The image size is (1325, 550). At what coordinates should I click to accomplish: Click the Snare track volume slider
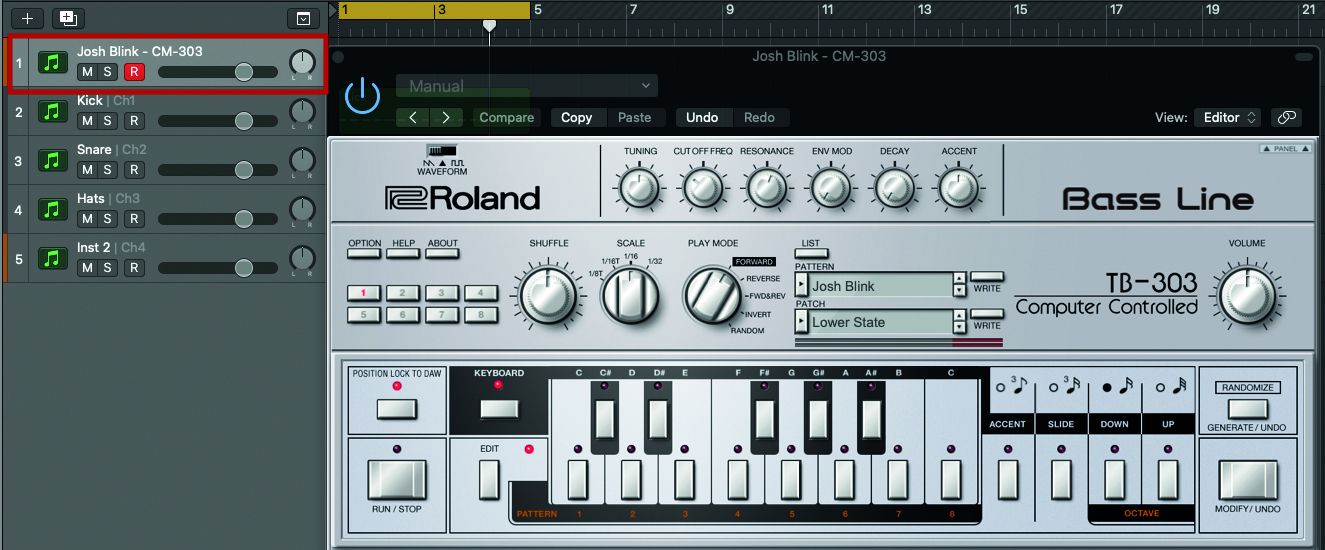218,170
